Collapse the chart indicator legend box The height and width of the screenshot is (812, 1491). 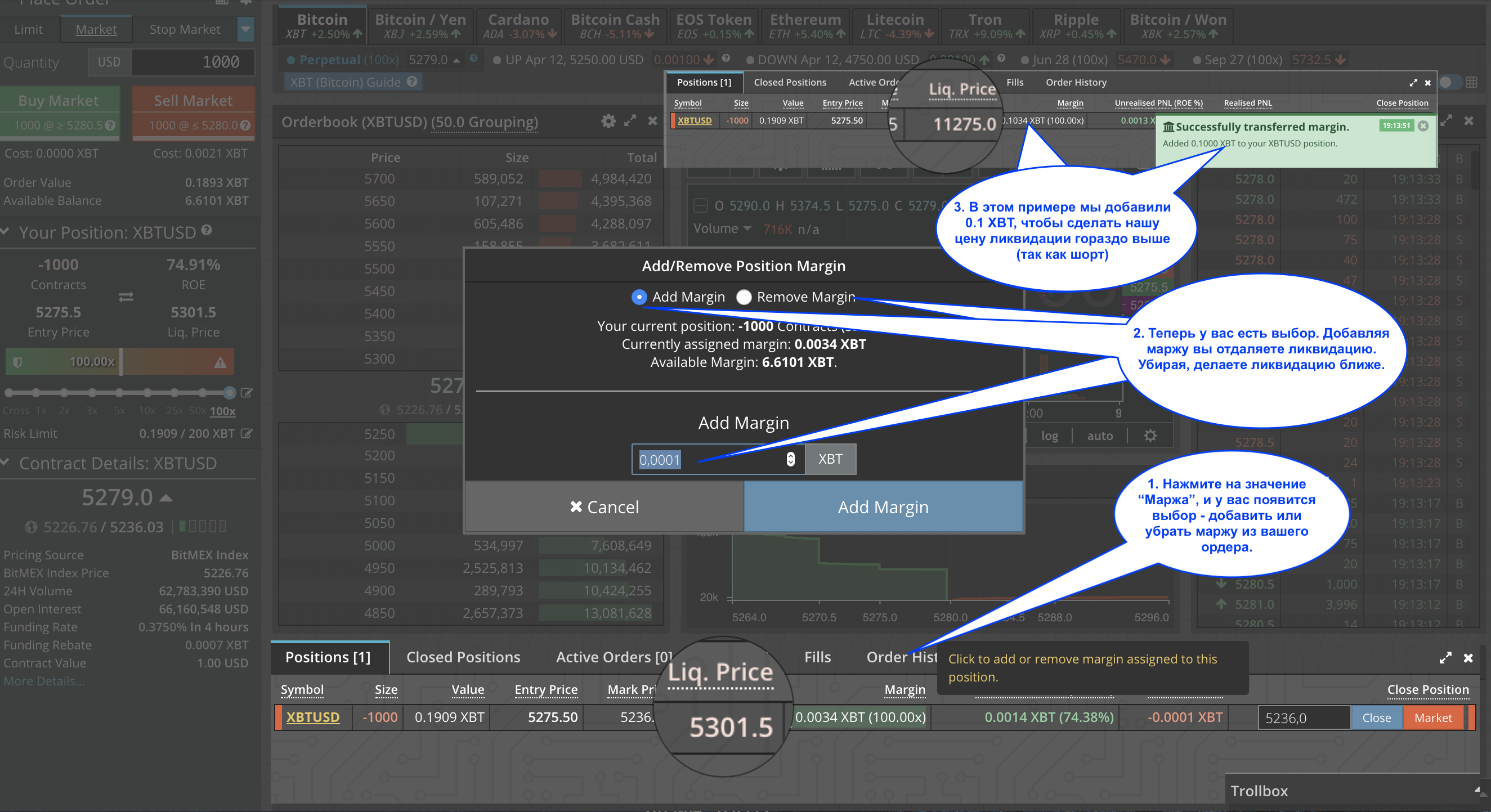coord(700,205)
